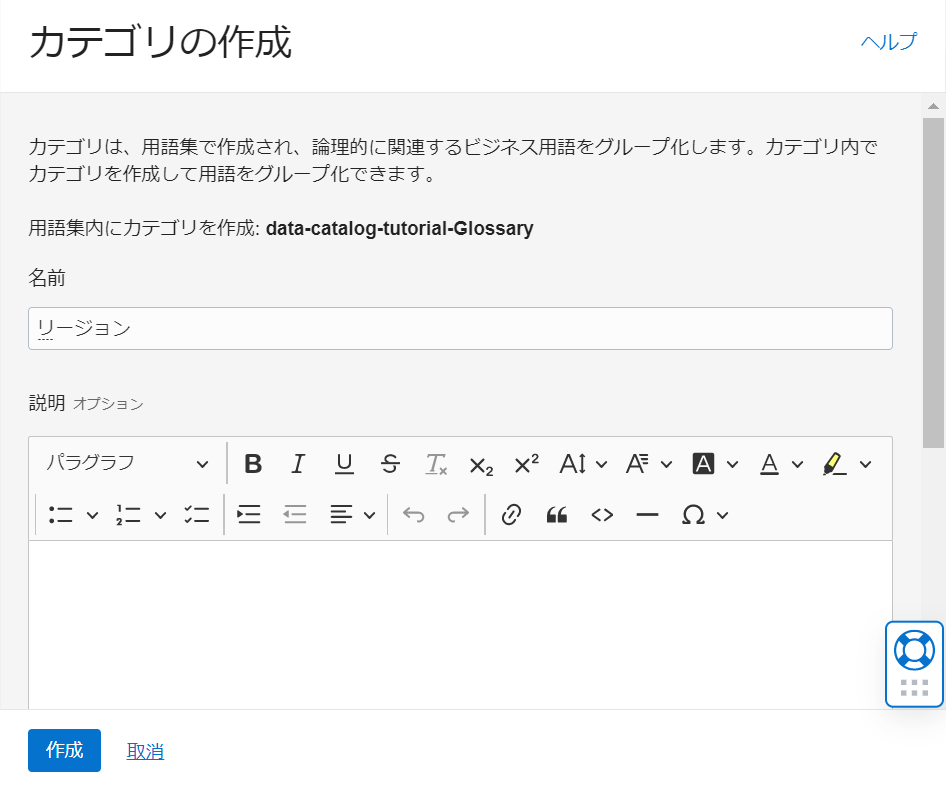
Task: Click the 作成 button
Action: click(x=64, y=750)
